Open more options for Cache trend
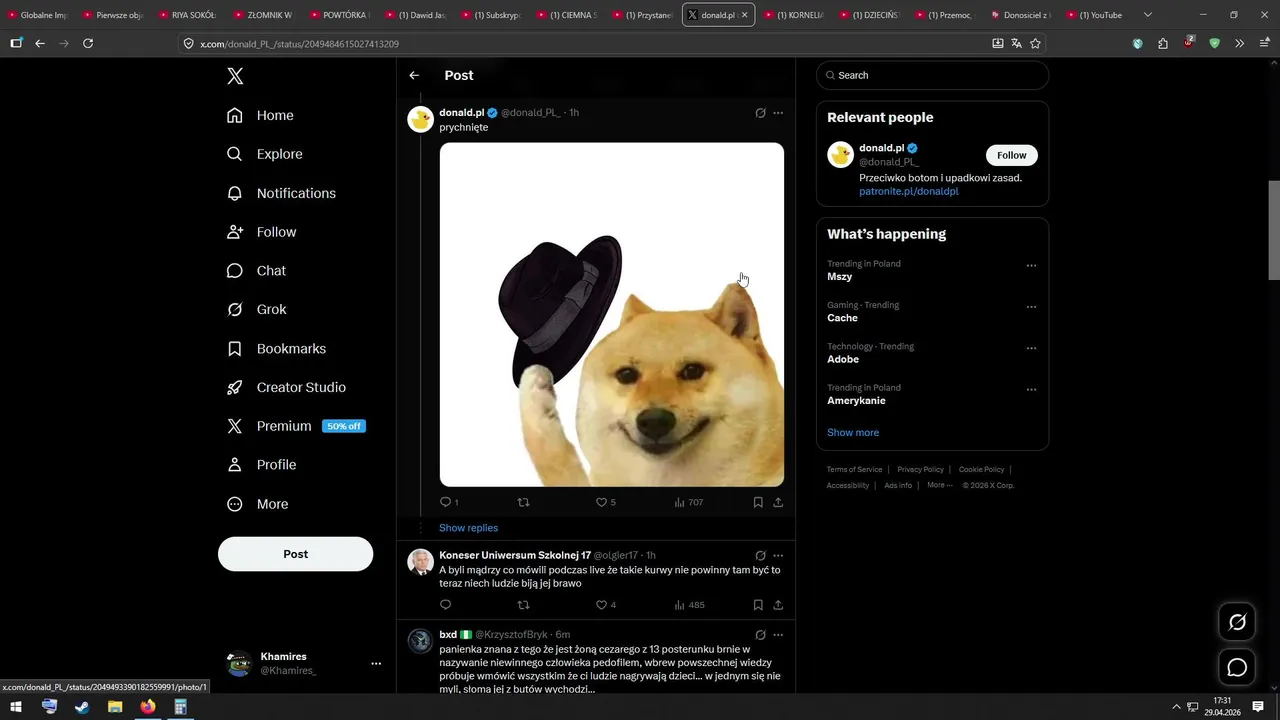The width and height of the screenshot is (1280, 720). point(1031,307)
